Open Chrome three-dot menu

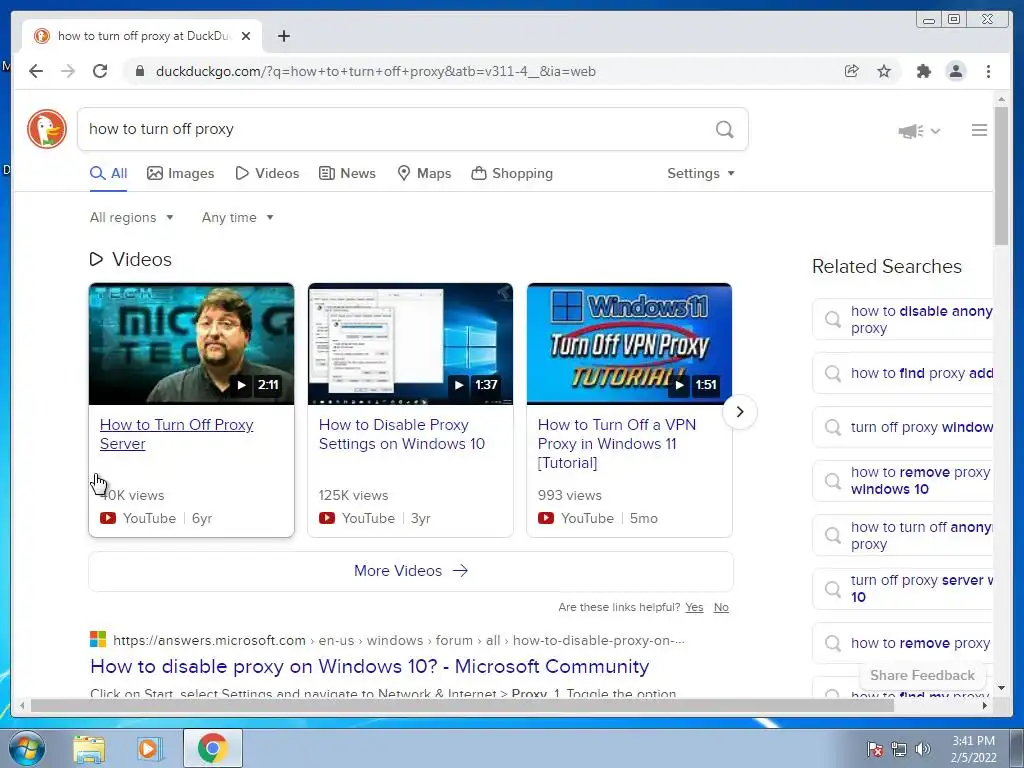tap(988, 71)
